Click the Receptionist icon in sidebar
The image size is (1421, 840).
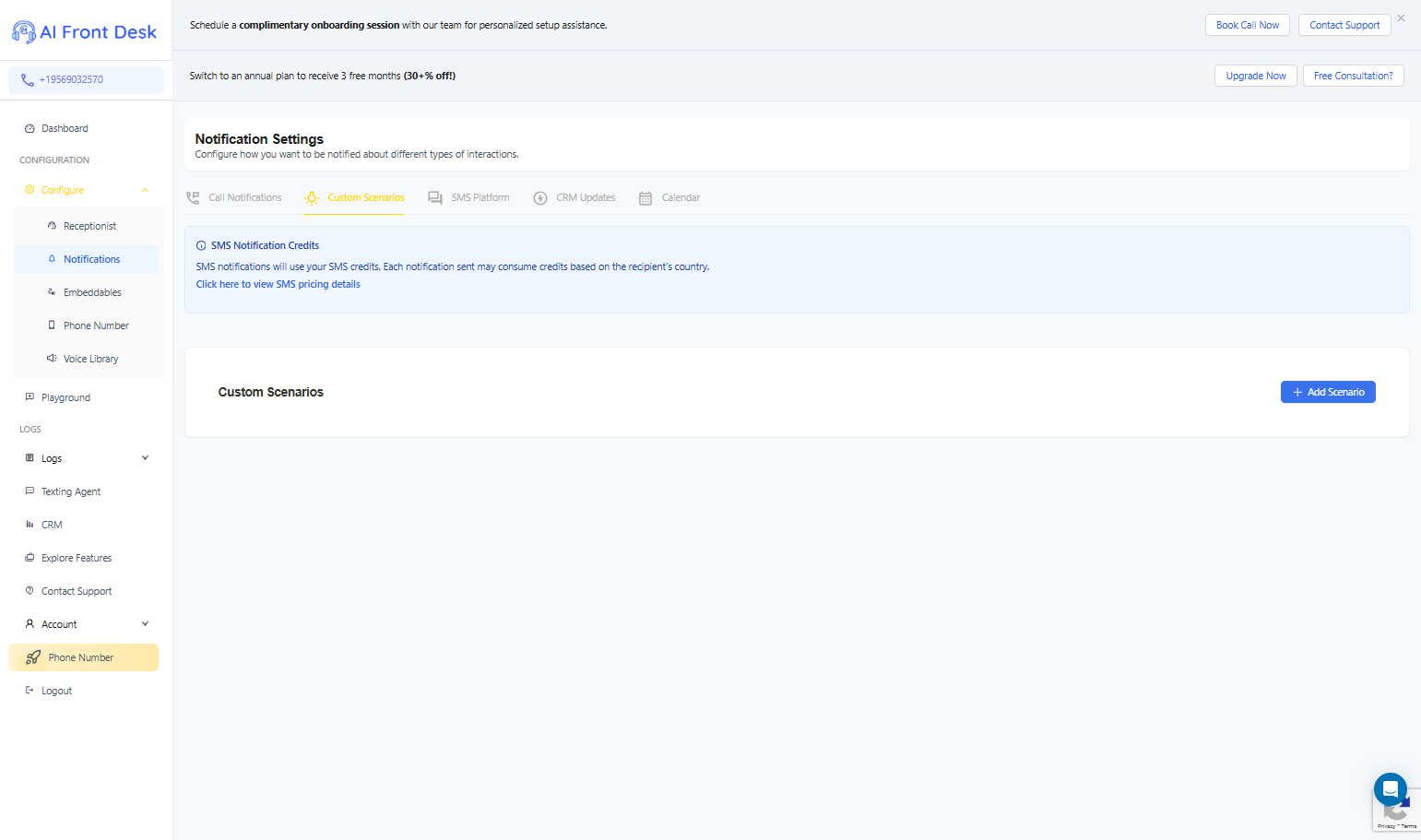[52, 226]
